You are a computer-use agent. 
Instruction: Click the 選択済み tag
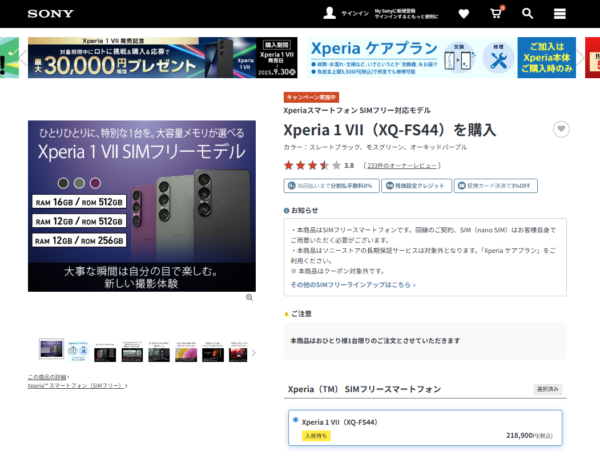click(548, 389)
